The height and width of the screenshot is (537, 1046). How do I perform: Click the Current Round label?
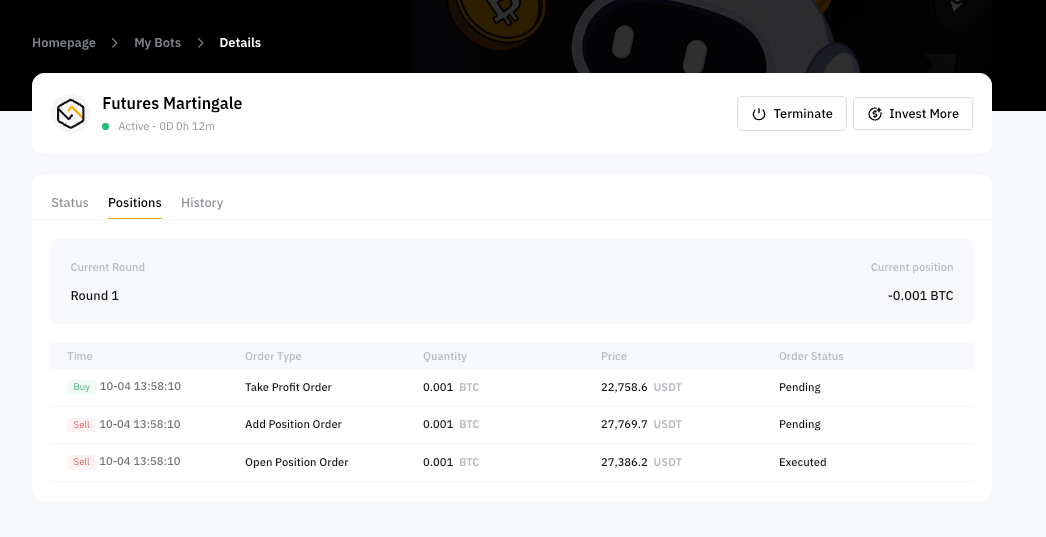tap(107, 267)
